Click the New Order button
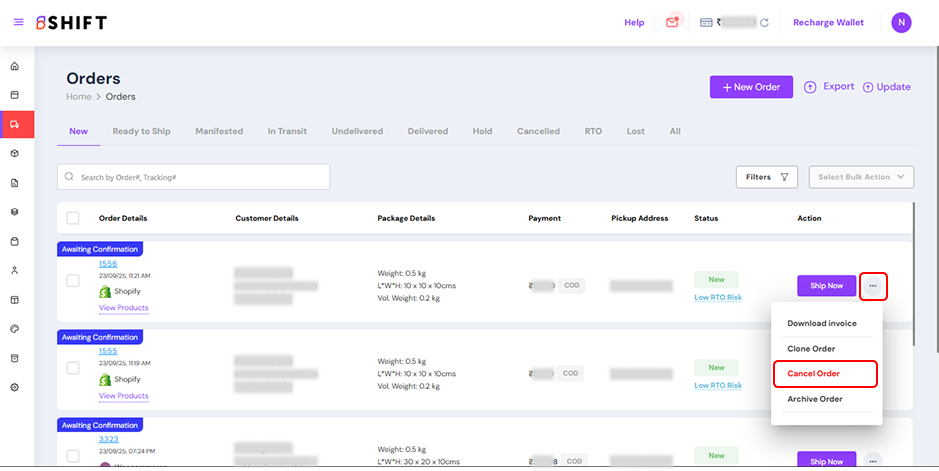Image resolution: width=939 pixels, height=471 pixels. (751, 87)
